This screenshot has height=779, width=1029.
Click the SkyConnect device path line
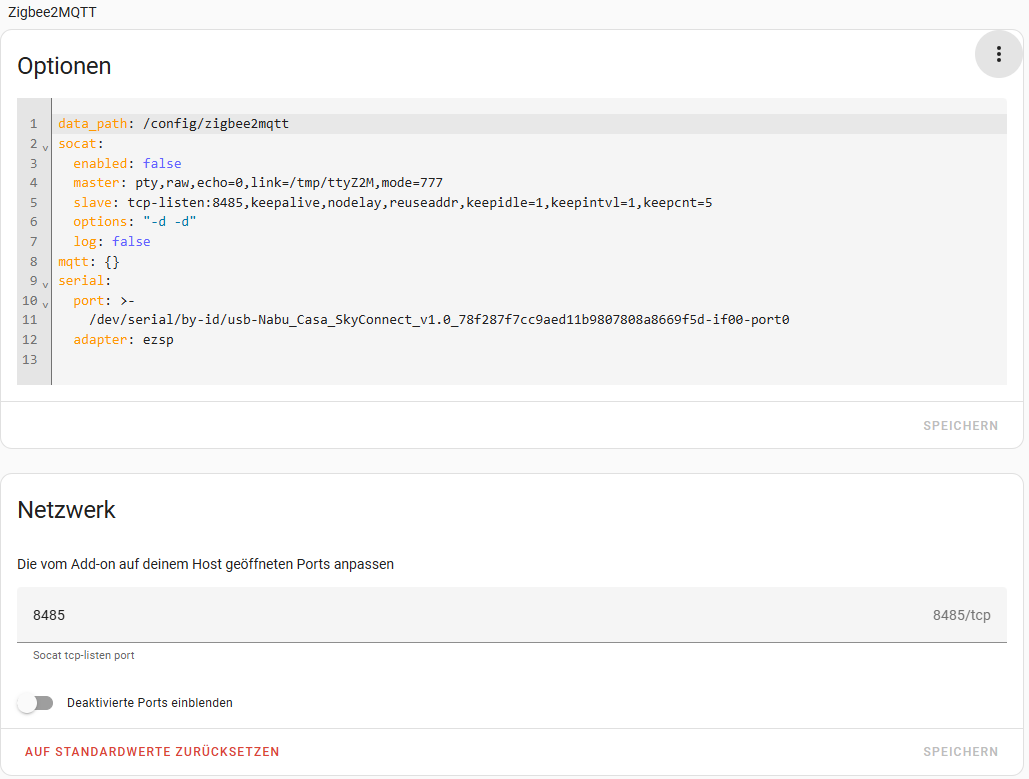(439, 320)
